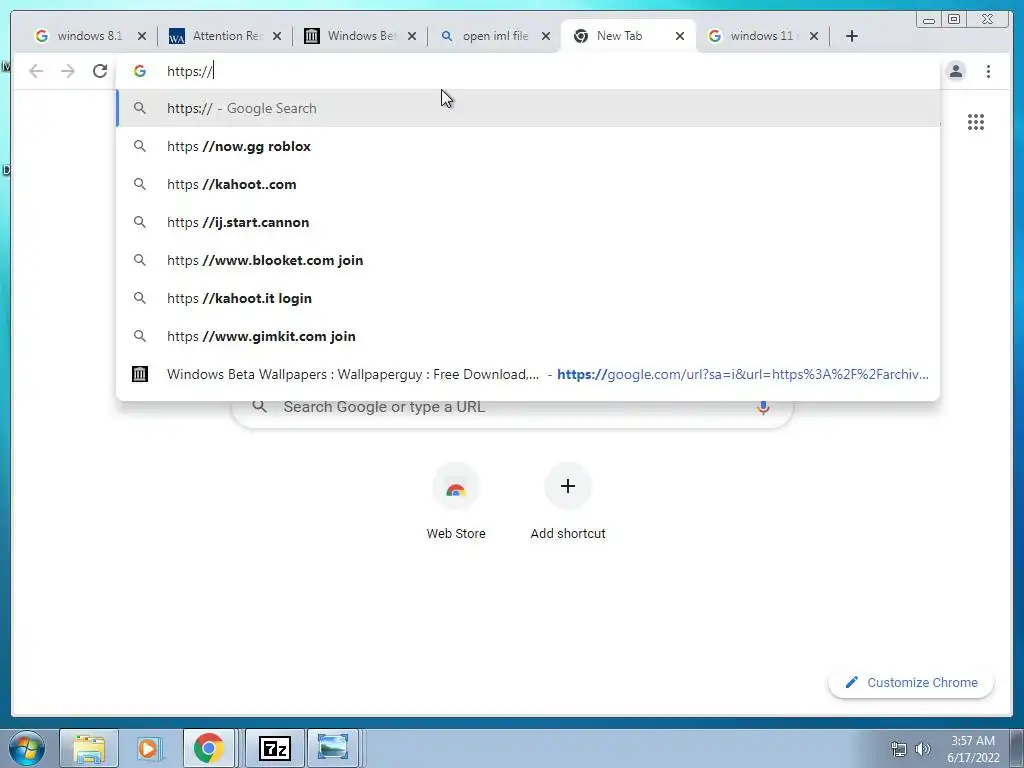The width and height of the screenshot is (1024, 768).
Task: Click the Customize Chrome button
Action: tap(911, 682)
